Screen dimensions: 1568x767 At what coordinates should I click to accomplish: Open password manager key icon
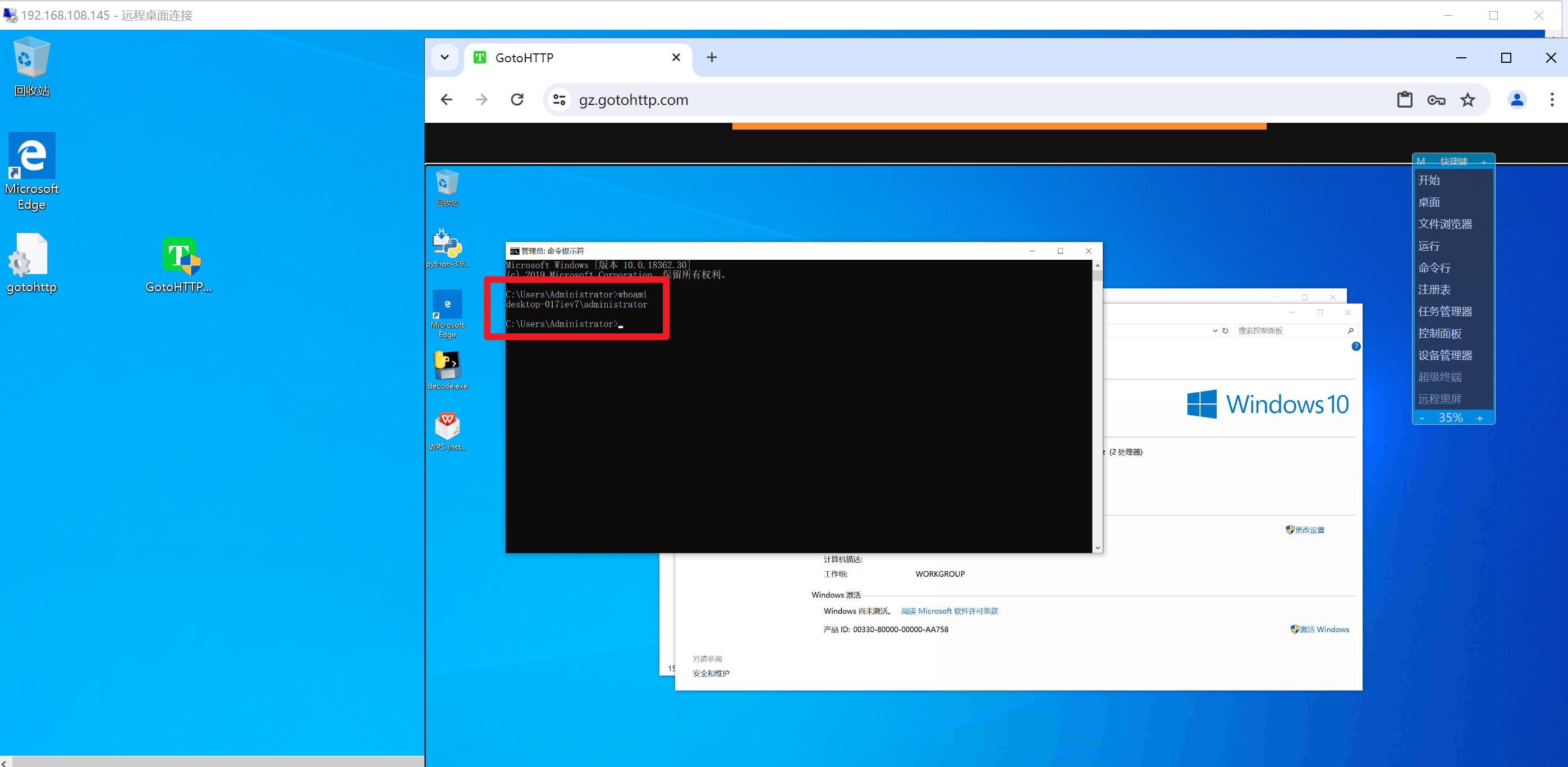point(1436,100)
